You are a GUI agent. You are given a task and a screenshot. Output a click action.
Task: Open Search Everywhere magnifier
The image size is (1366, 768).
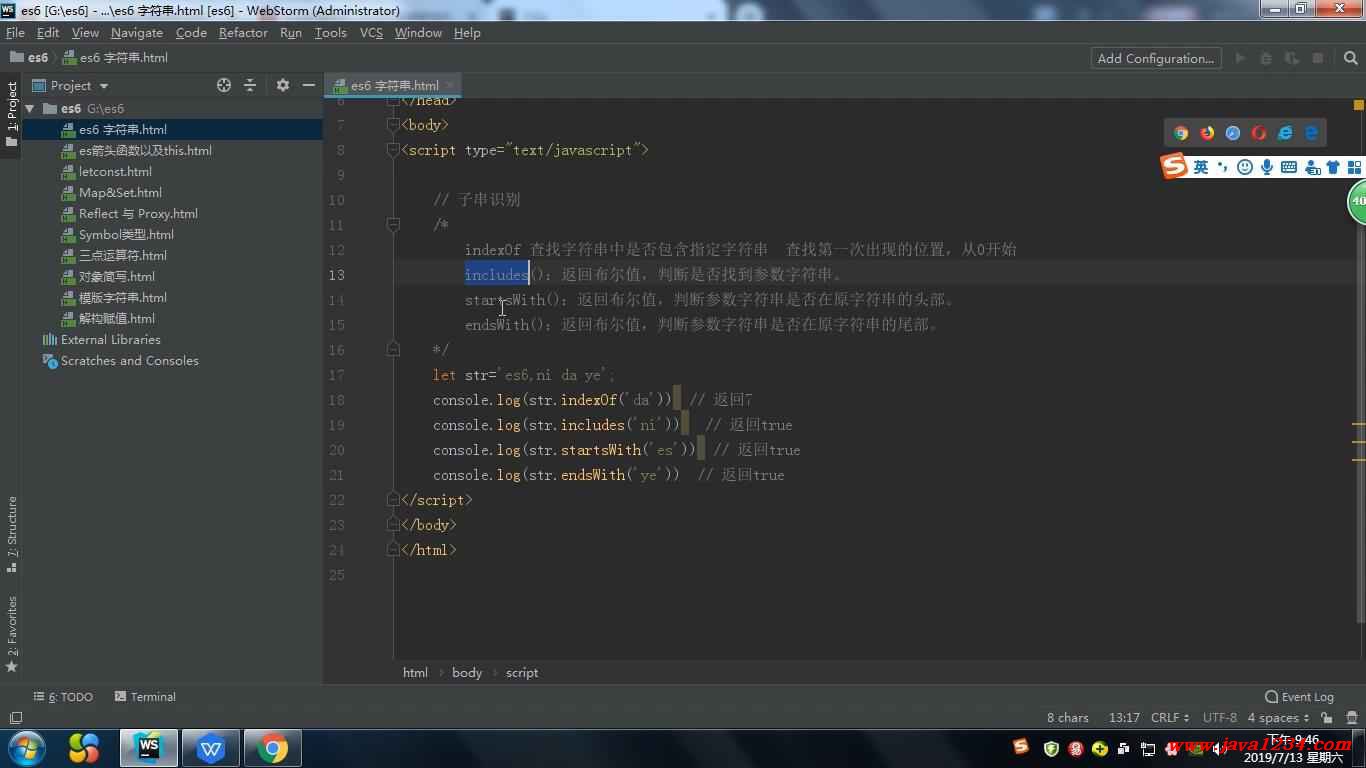click(1351, 58)
